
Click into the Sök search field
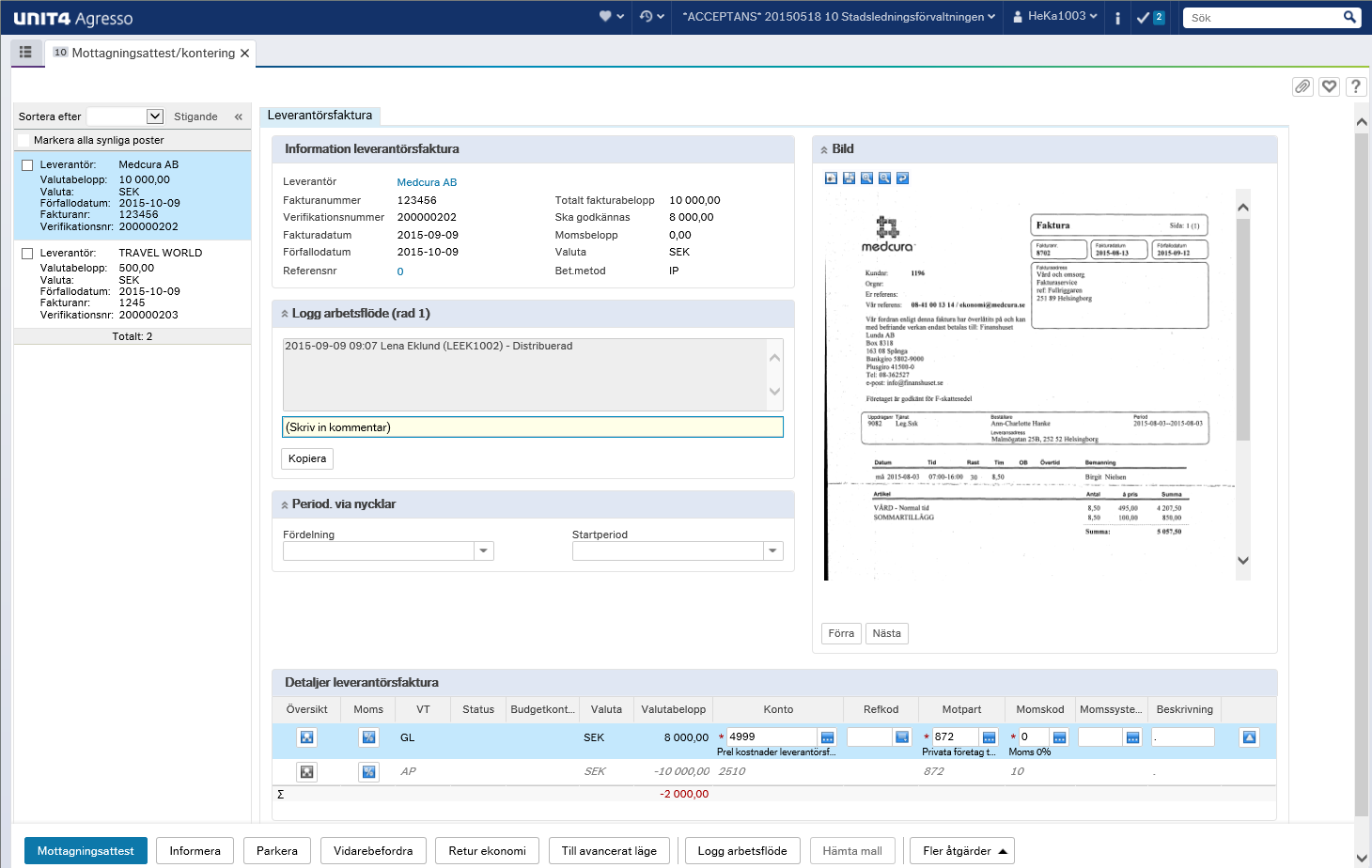[1262, 18]
